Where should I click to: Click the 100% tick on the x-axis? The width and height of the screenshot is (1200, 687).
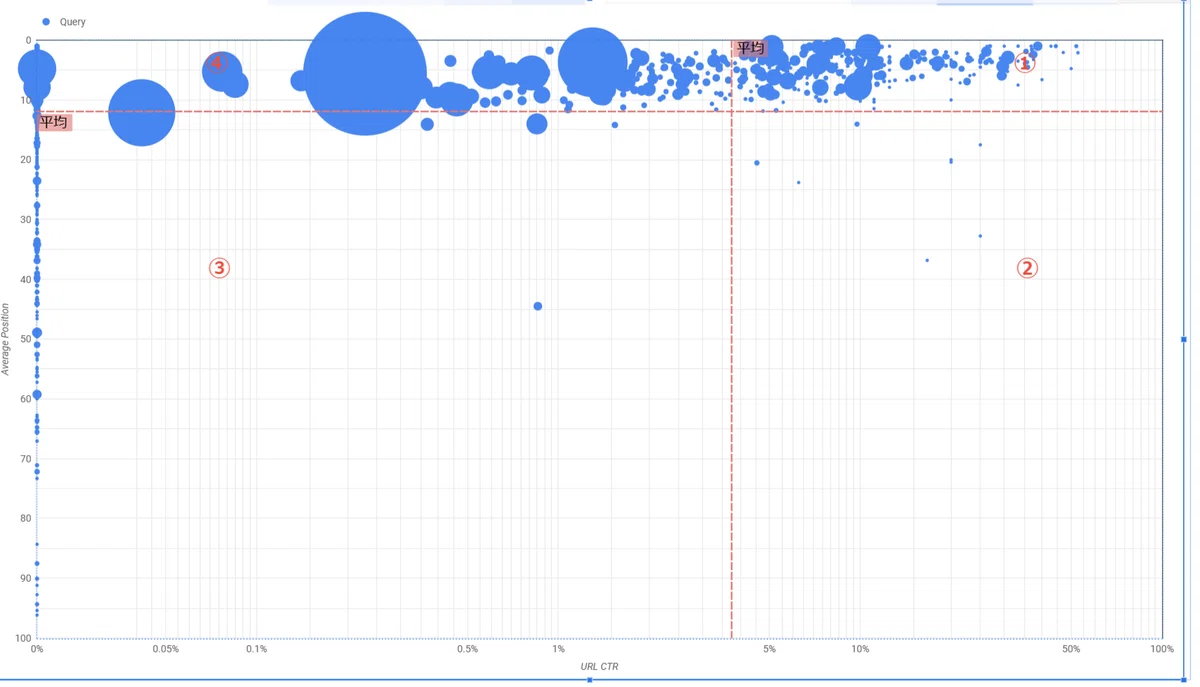tap(1161, 649)
